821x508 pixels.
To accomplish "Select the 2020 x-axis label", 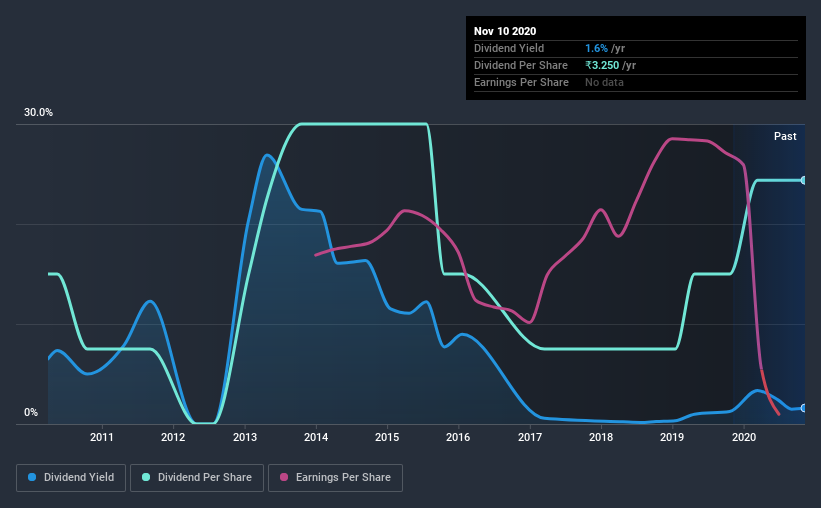I will point(744,437).
